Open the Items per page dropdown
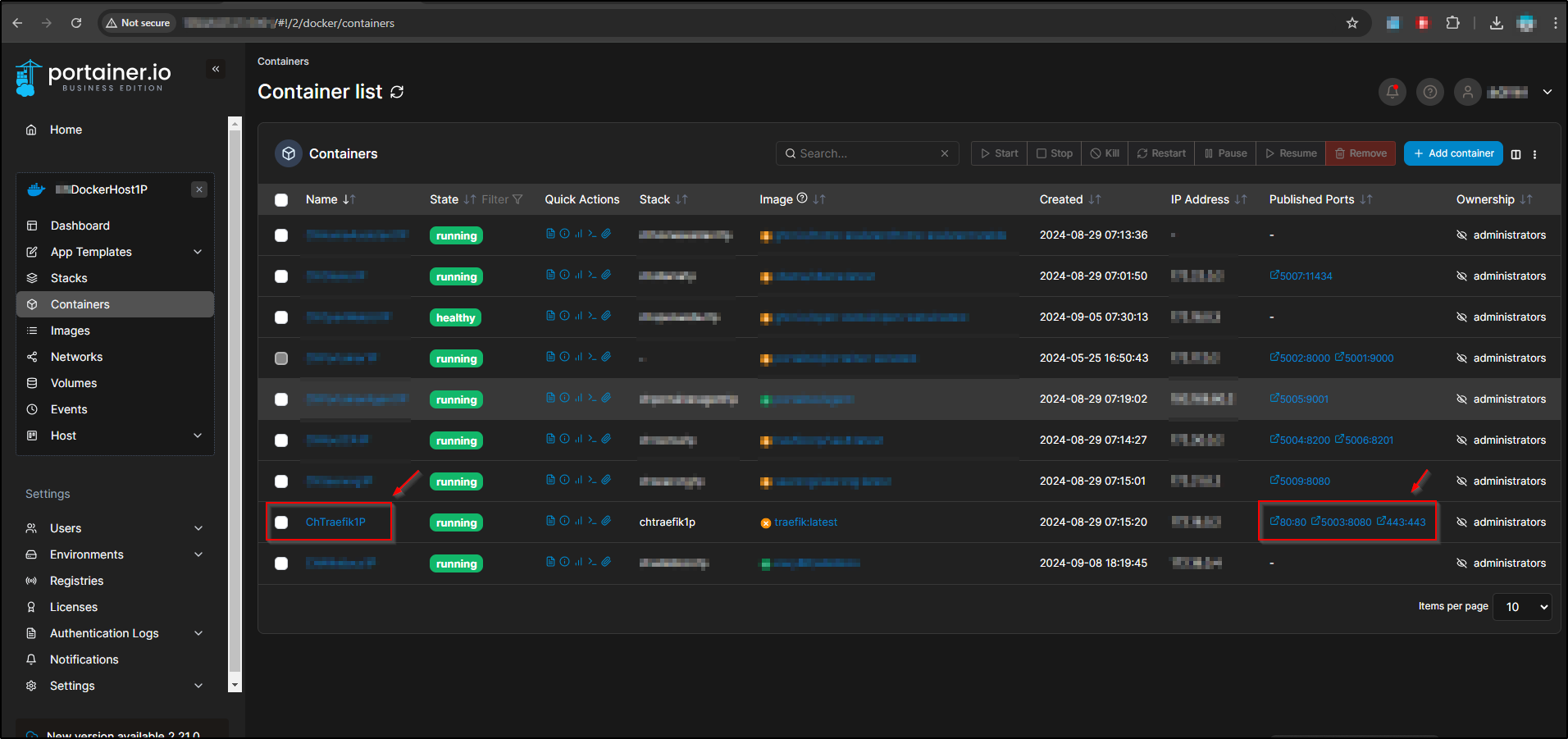1568x739 pixels. click(x=1522, y=607)
